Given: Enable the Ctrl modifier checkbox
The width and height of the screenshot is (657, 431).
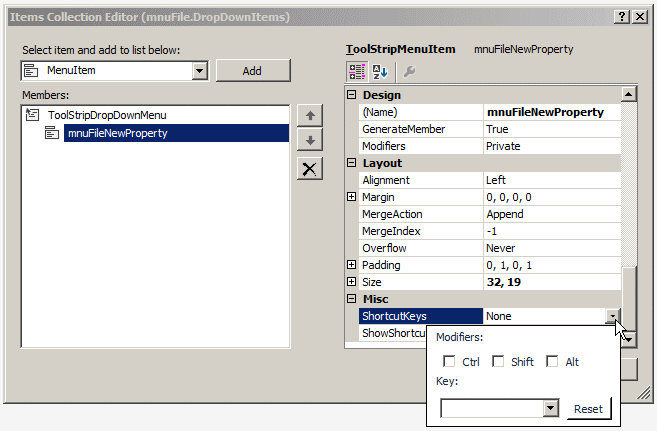Looking at the screenshot, I should (449, 361).
